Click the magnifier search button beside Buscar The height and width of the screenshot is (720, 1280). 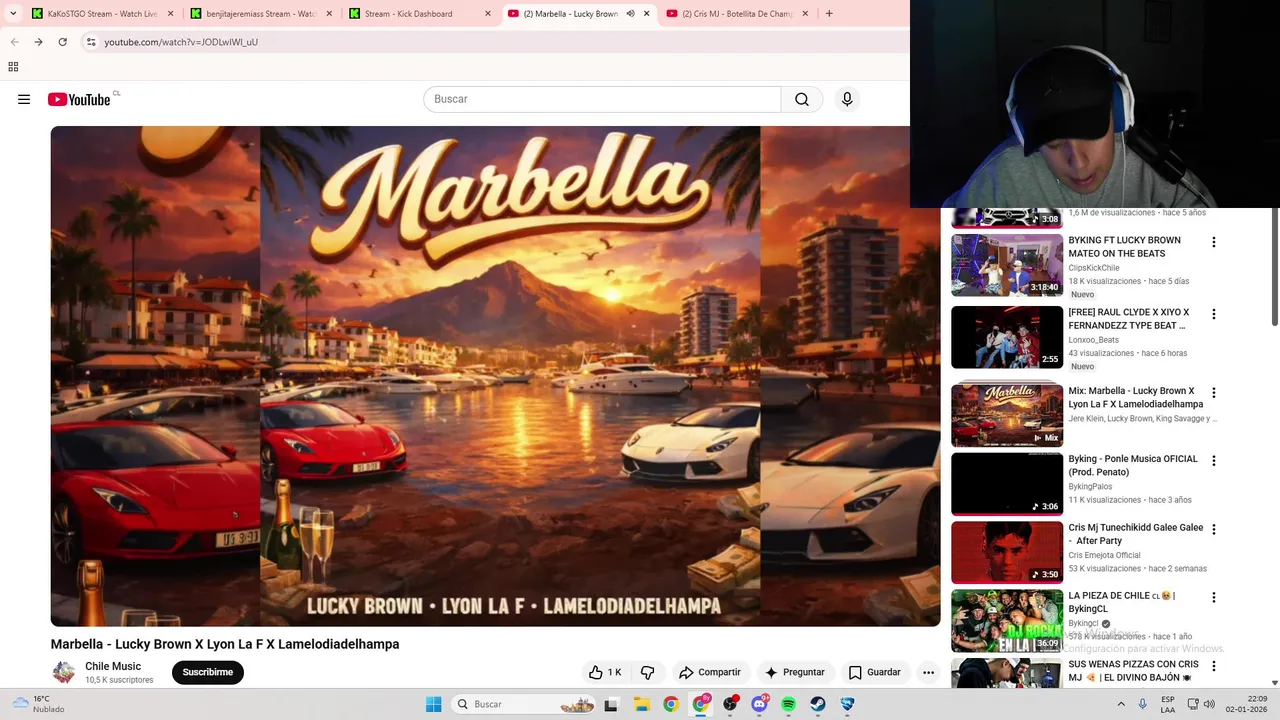802,99
